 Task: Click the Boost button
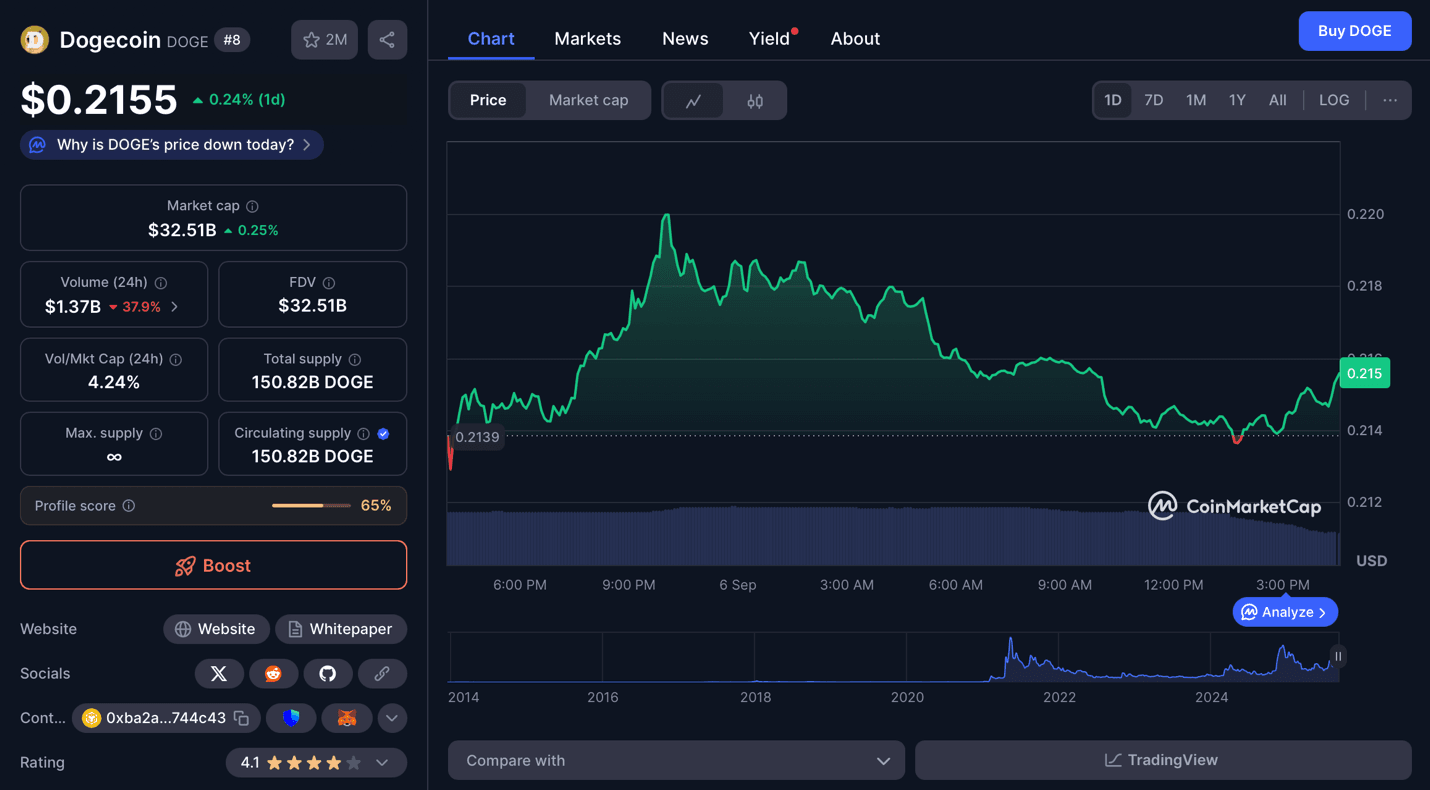(x=213, y=566)
